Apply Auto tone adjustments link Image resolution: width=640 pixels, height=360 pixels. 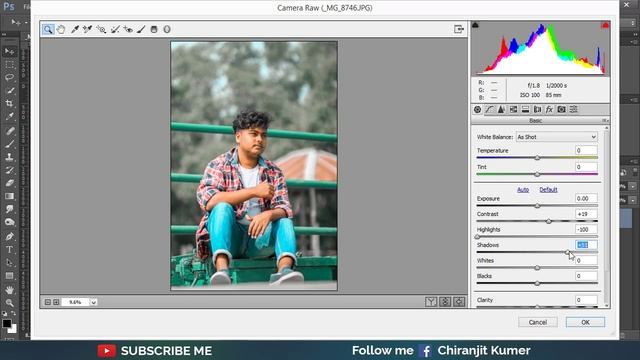coord(523,190)
